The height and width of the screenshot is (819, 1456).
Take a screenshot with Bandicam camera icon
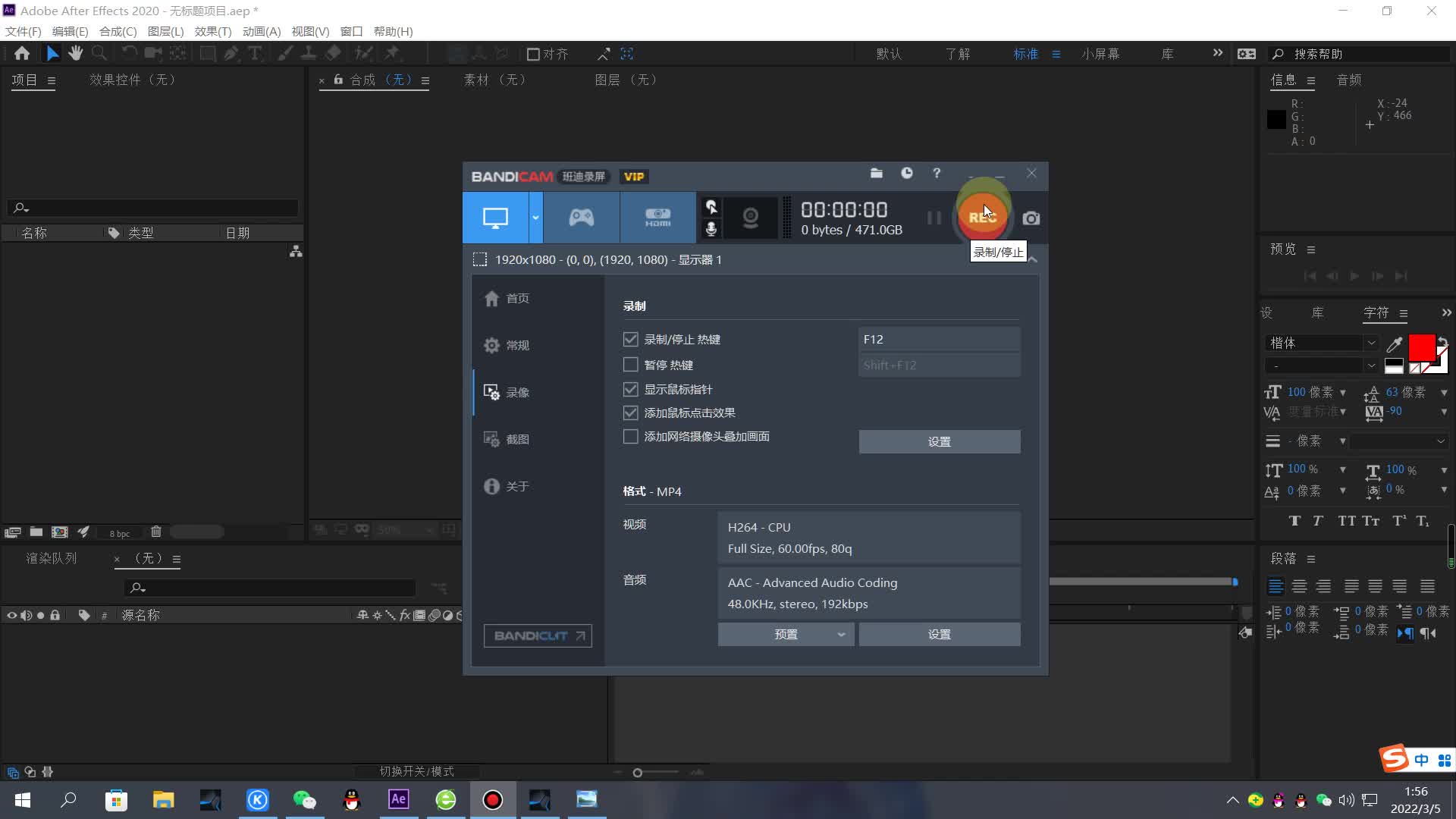coord(1030,218)
